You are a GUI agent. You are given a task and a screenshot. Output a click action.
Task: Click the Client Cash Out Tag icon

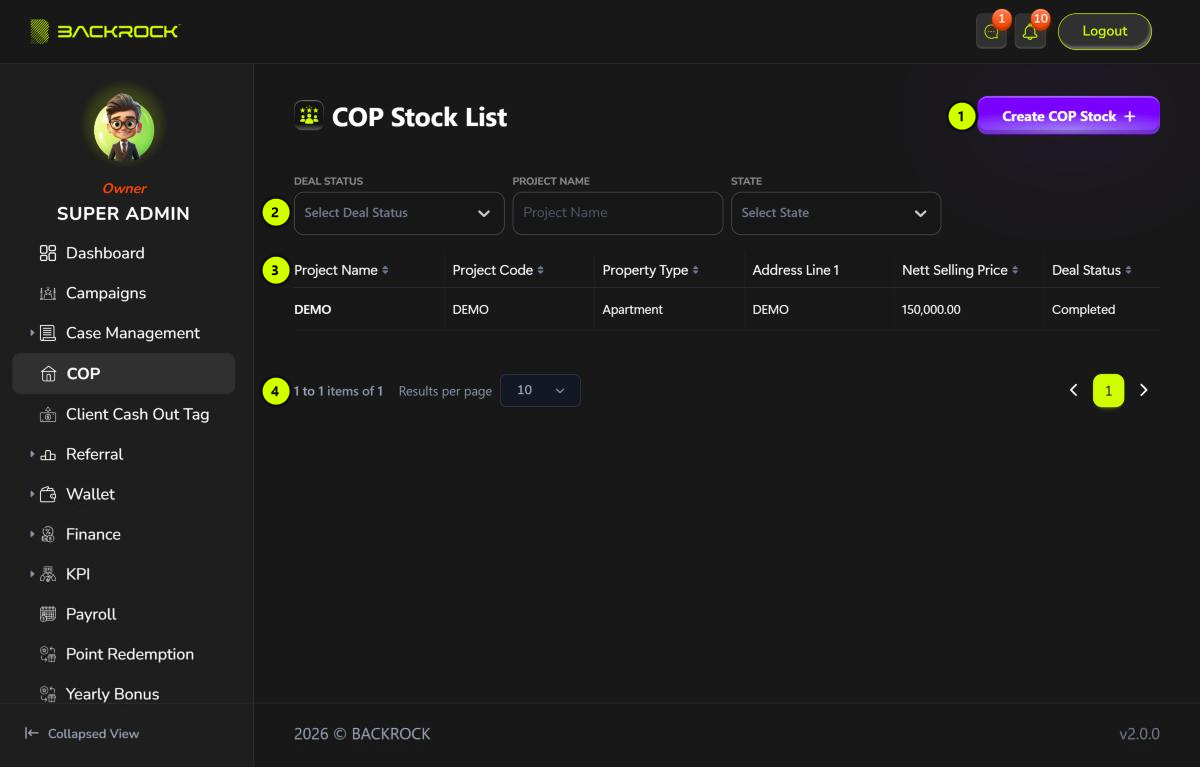click(48, 414)
